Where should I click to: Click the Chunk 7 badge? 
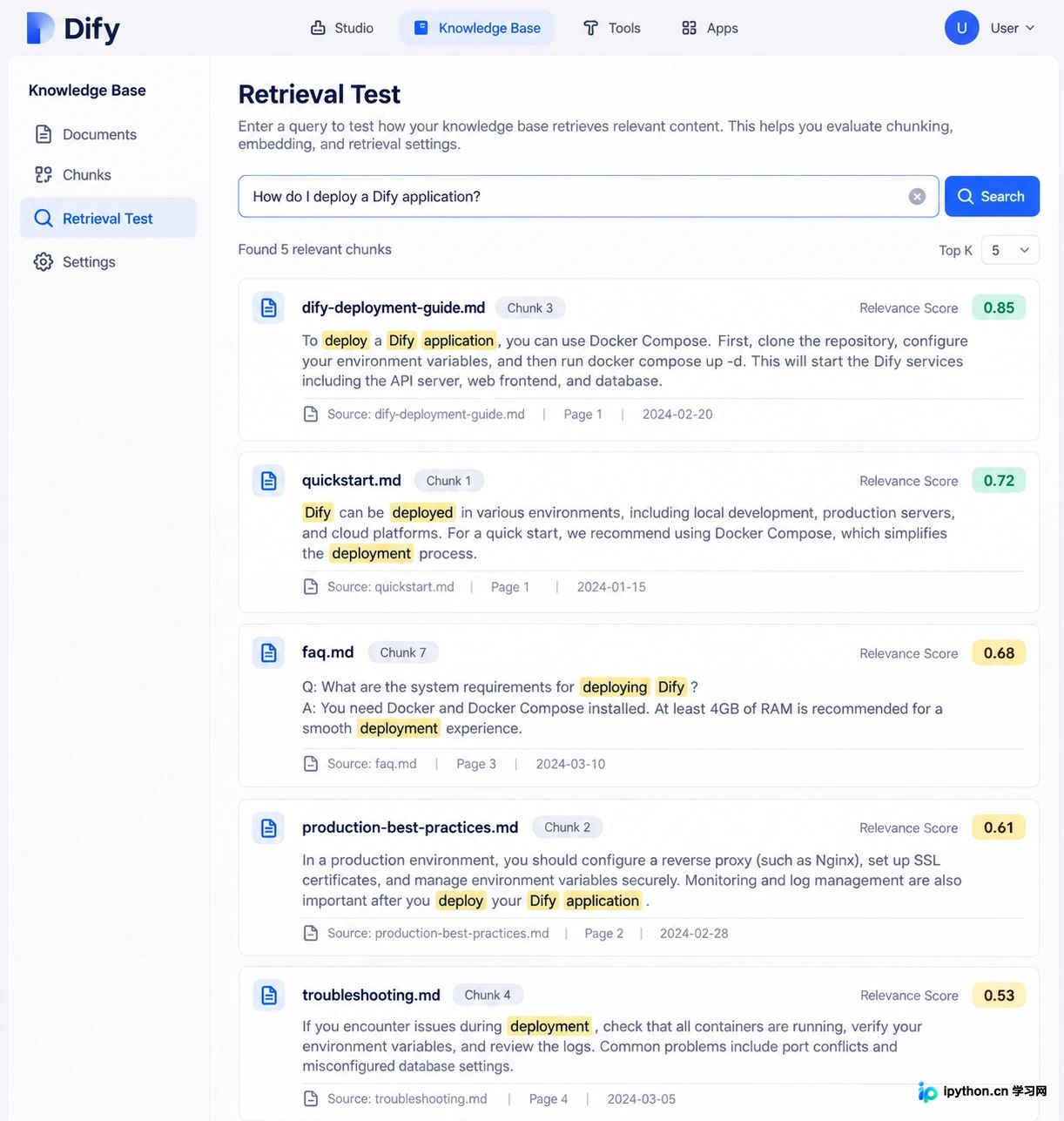tap(403, 652)
